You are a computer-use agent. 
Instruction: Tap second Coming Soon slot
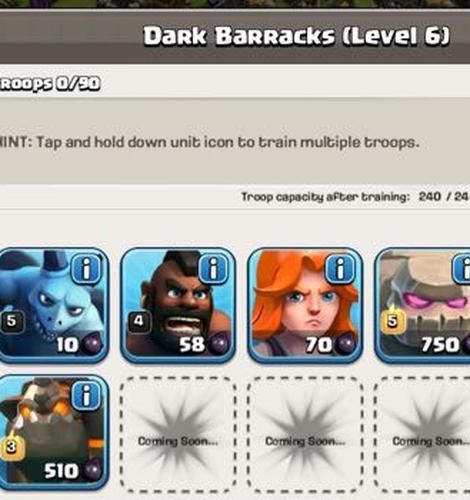pos(305,434)
